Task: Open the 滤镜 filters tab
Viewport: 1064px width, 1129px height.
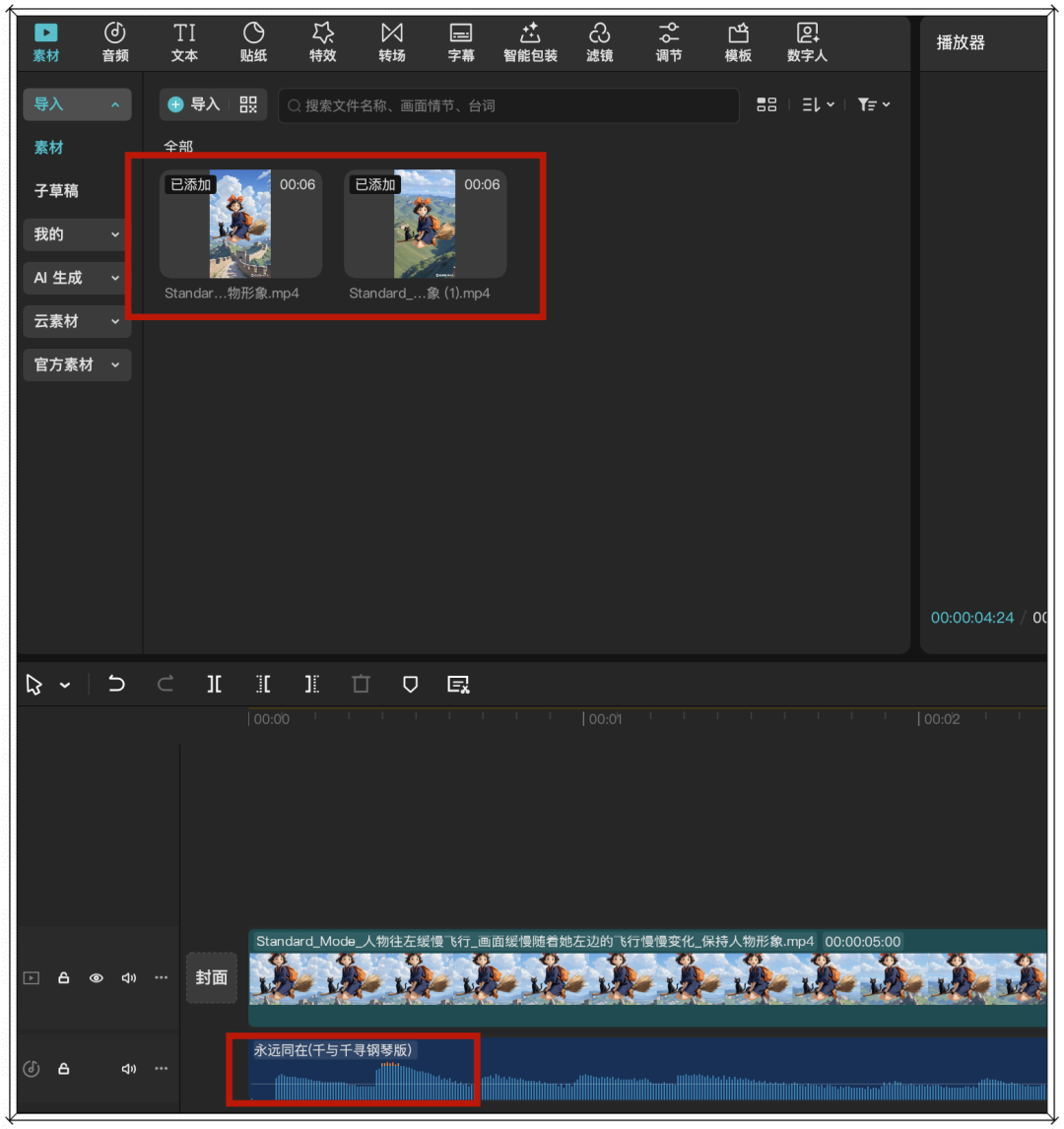Action: coord(599,42)
